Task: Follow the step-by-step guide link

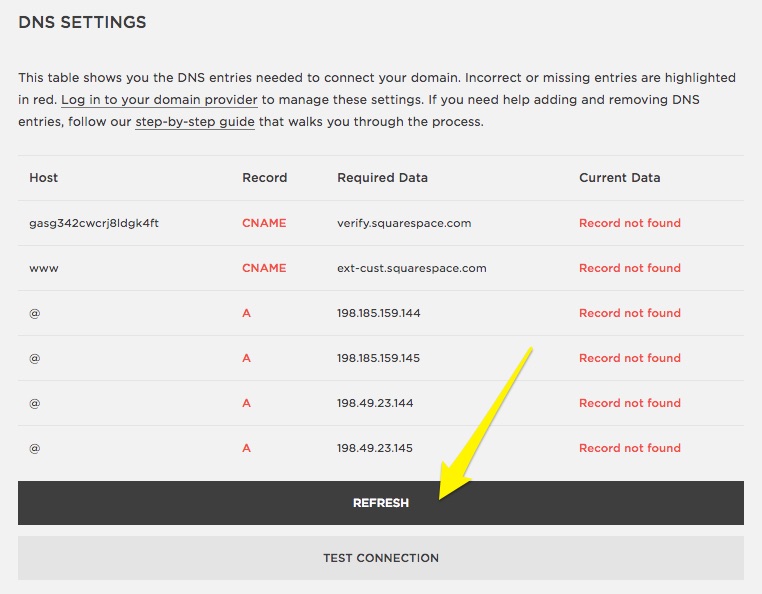Action: (x=195, y=122)
